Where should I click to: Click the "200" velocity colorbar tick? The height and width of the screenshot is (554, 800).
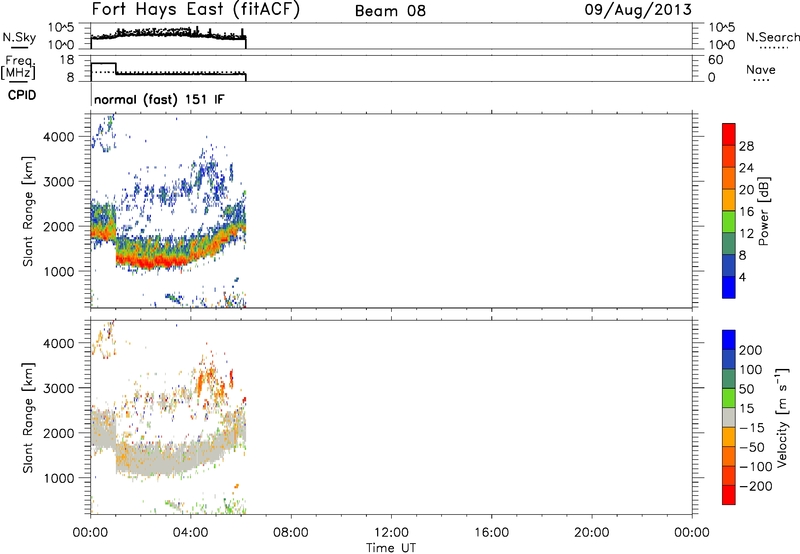tap(751, 350)
